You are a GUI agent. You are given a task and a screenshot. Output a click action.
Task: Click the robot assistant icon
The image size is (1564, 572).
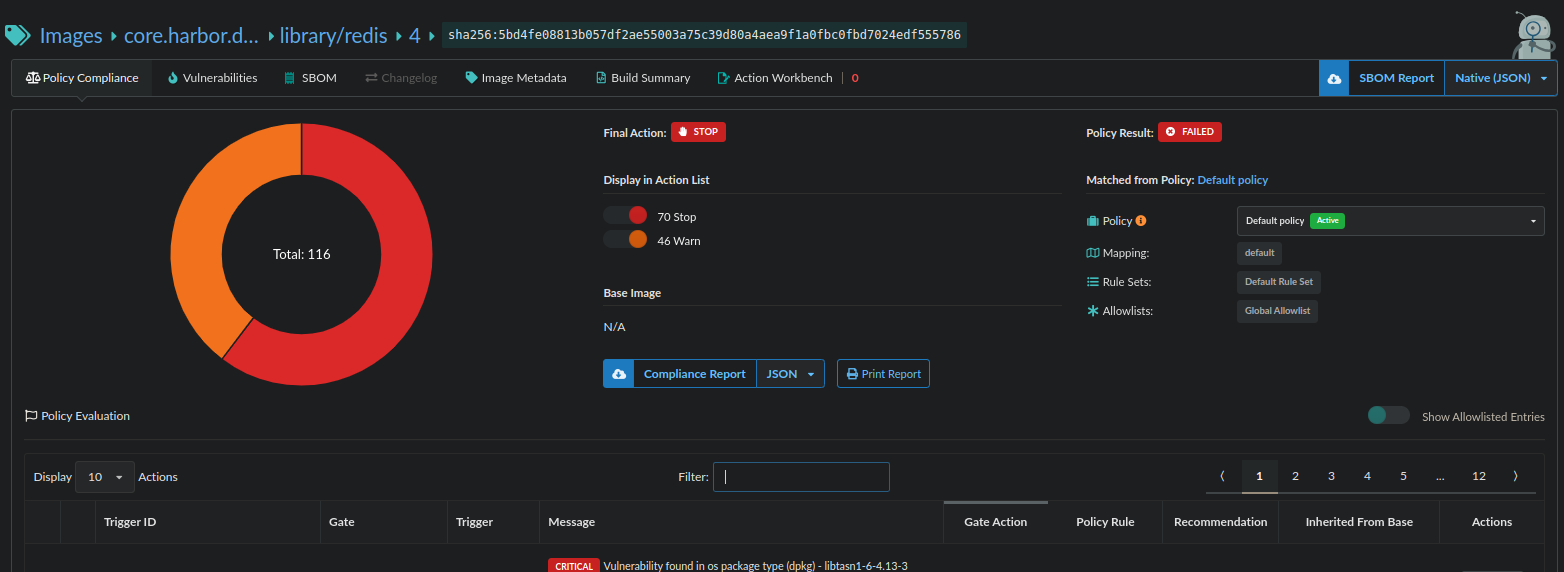click(x=1532, y=37)
